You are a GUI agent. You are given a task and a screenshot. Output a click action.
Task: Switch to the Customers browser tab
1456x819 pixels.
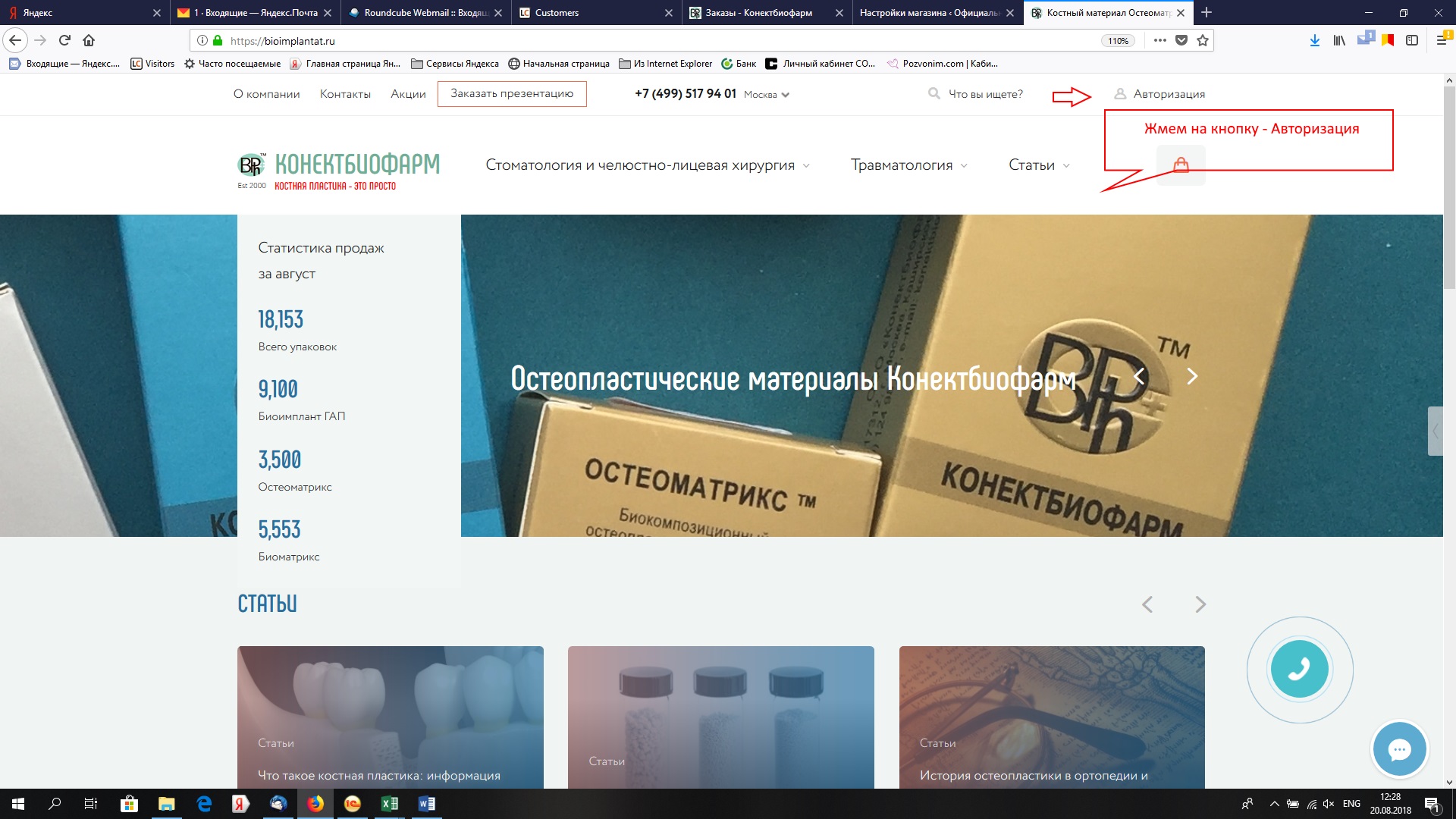pyautogui.click(x=557, y=13)
